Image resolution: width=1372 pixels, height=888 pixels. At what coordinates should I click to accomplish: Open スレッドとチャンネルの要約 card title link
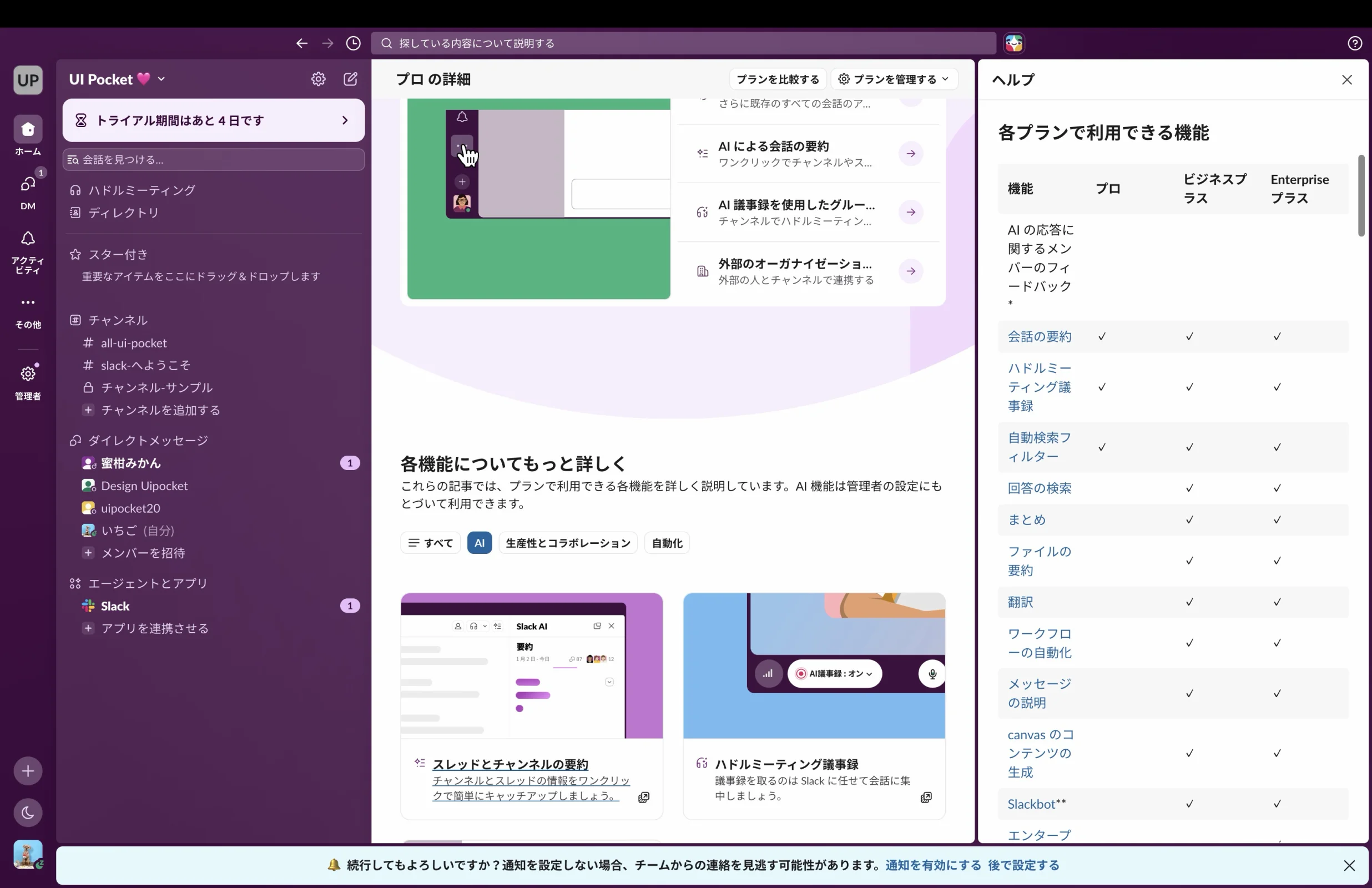pos(510,765)
